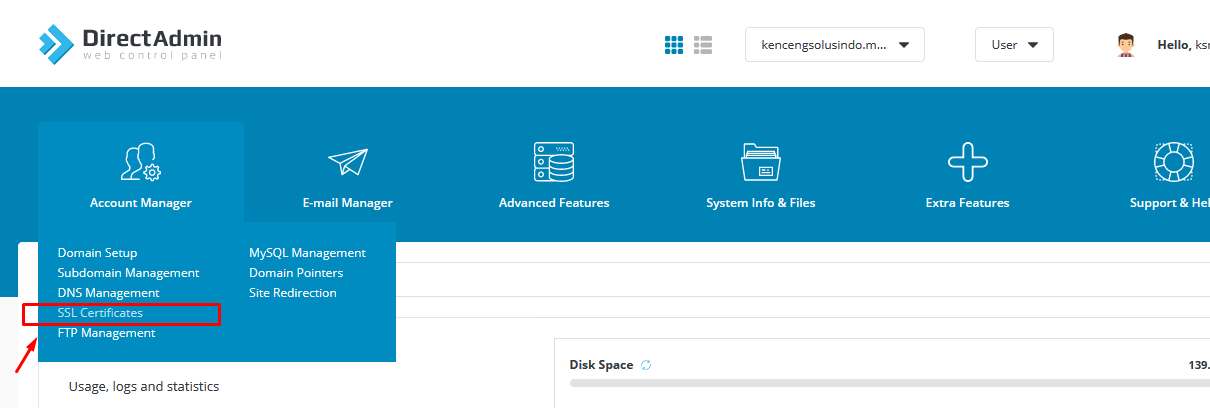This screenshot has width=1210, height=408.
Task: Open the Extra Features plus icon
Action: pyautogui.click(x=967, y=162)
